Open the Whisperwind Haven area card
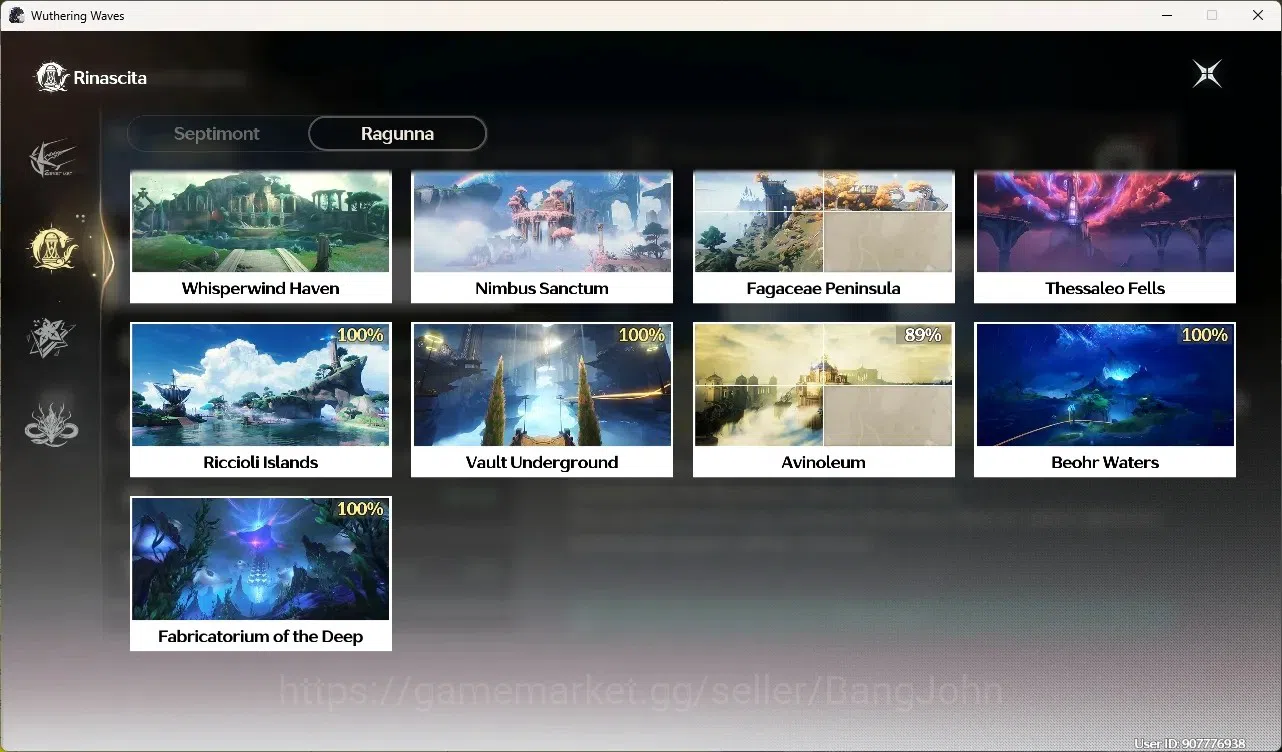1282x752 pixels. tap(261, 237)
